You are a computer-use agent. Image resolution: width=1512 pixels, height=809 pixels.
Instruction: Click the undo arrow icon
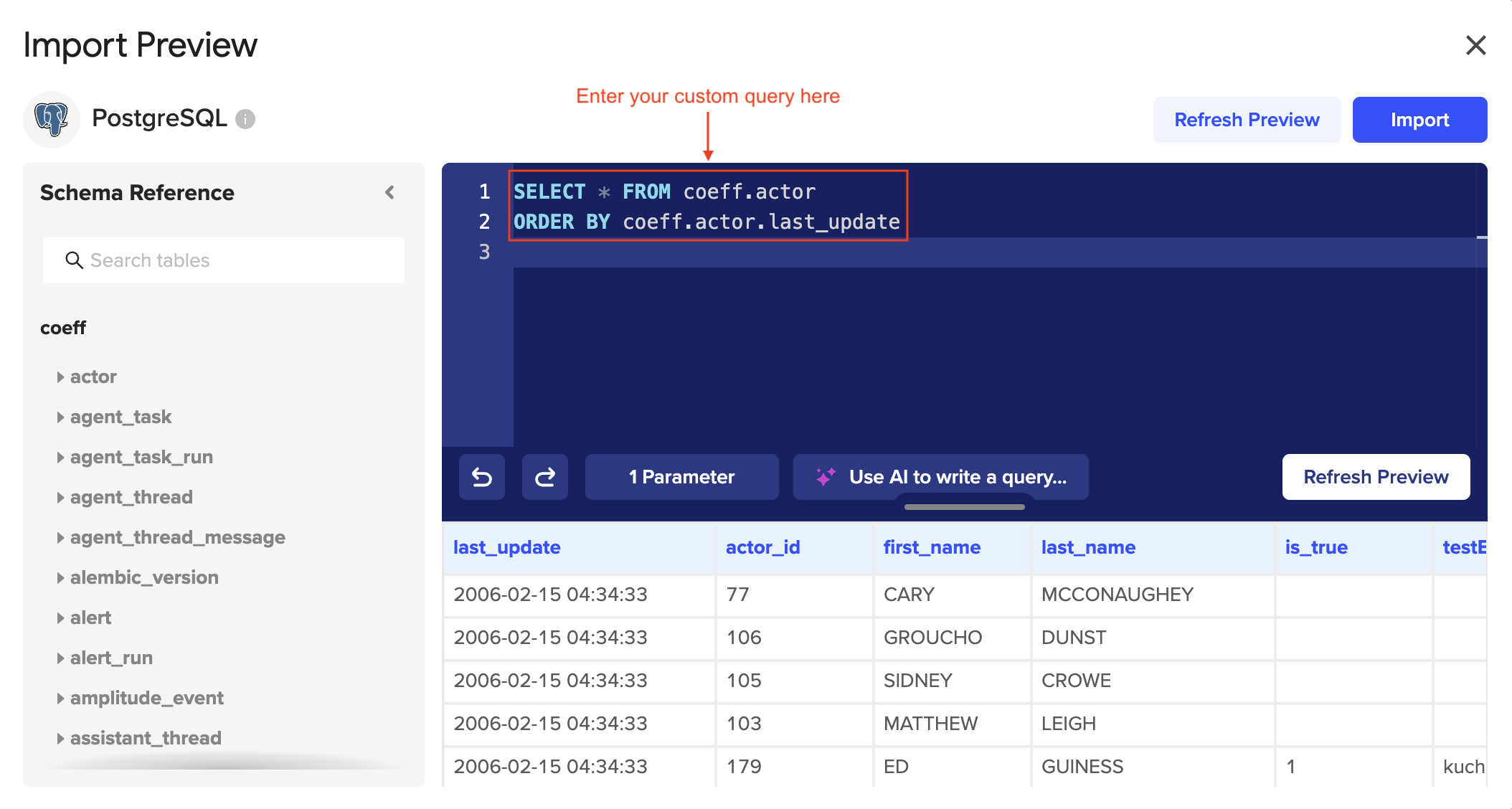(x=482, y=477)
